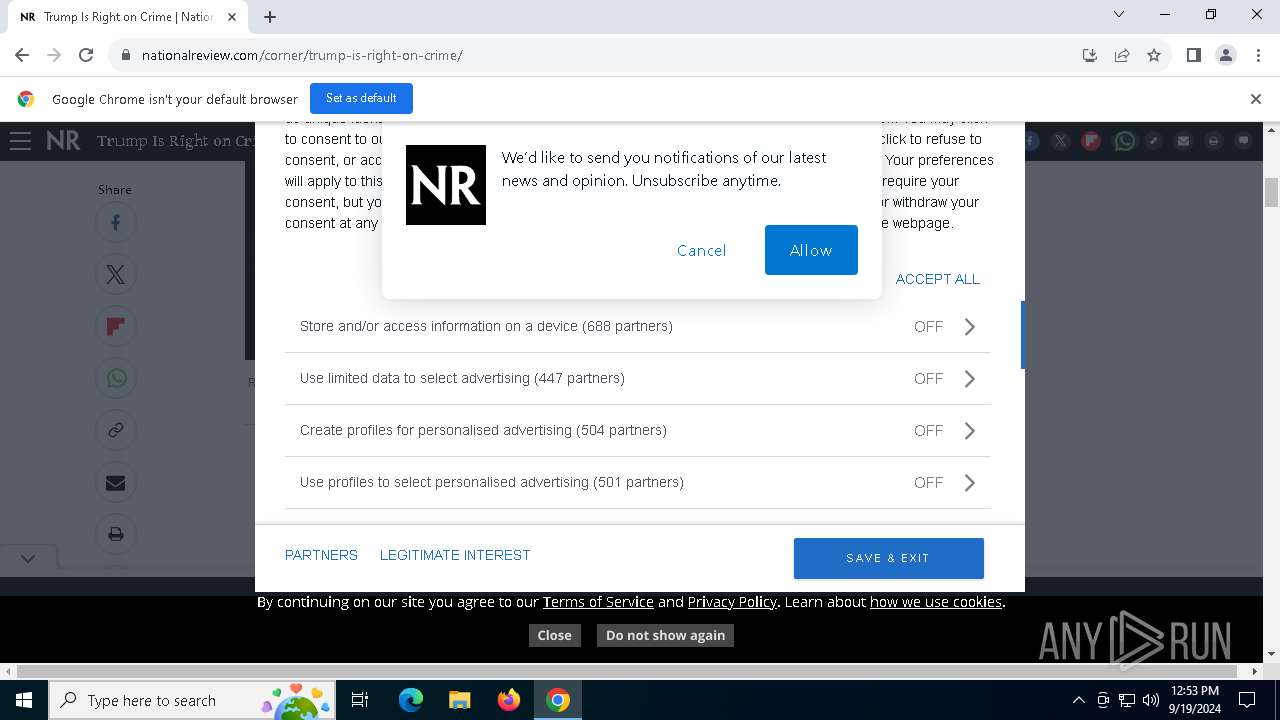1280x720 pixels.
Task: Click the page vertical scrollbar thumb
Action: [x=1271, y=192]
